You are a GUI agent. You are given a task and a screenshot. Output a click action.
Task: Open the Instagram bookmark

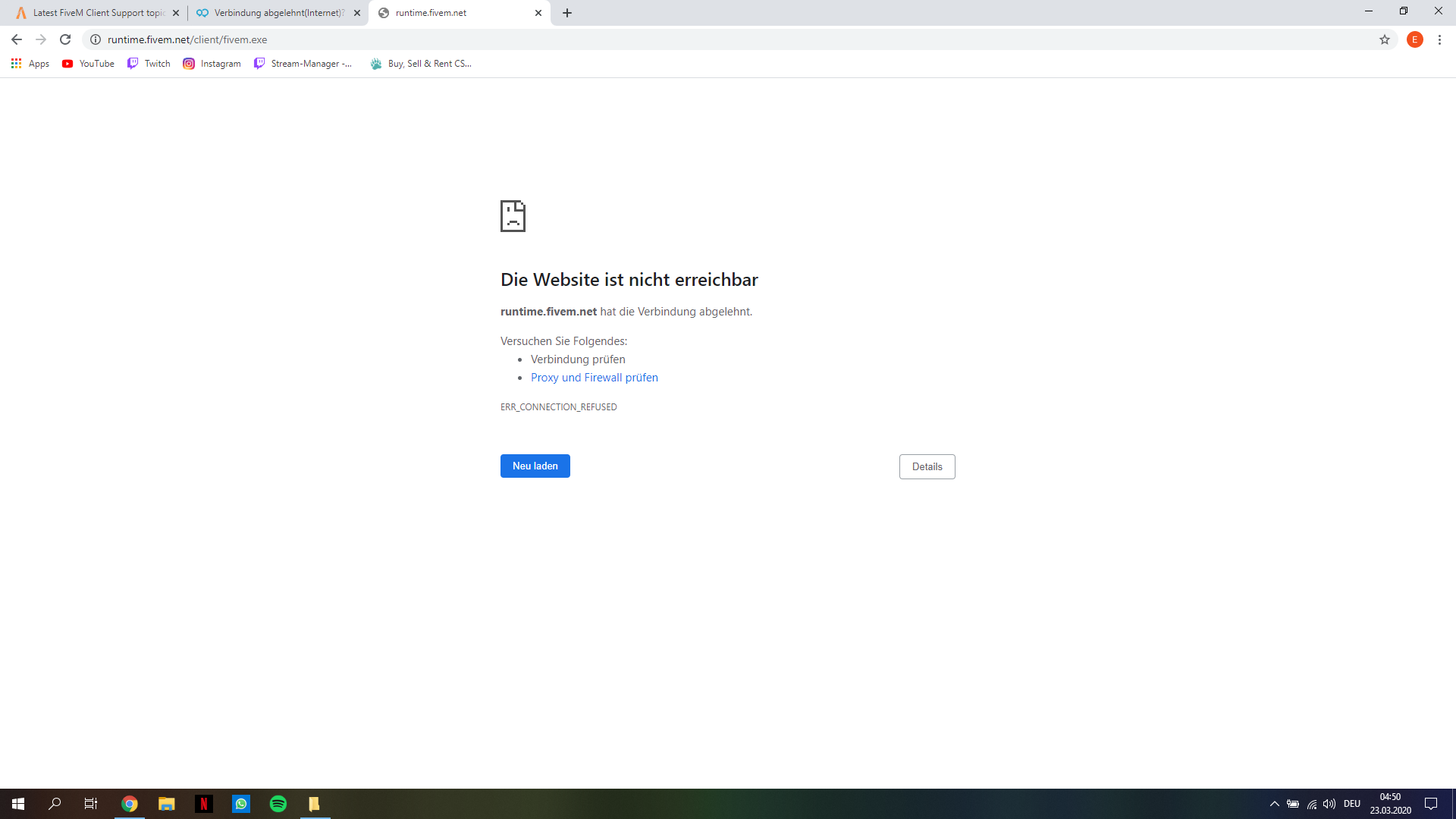[212, 64]
